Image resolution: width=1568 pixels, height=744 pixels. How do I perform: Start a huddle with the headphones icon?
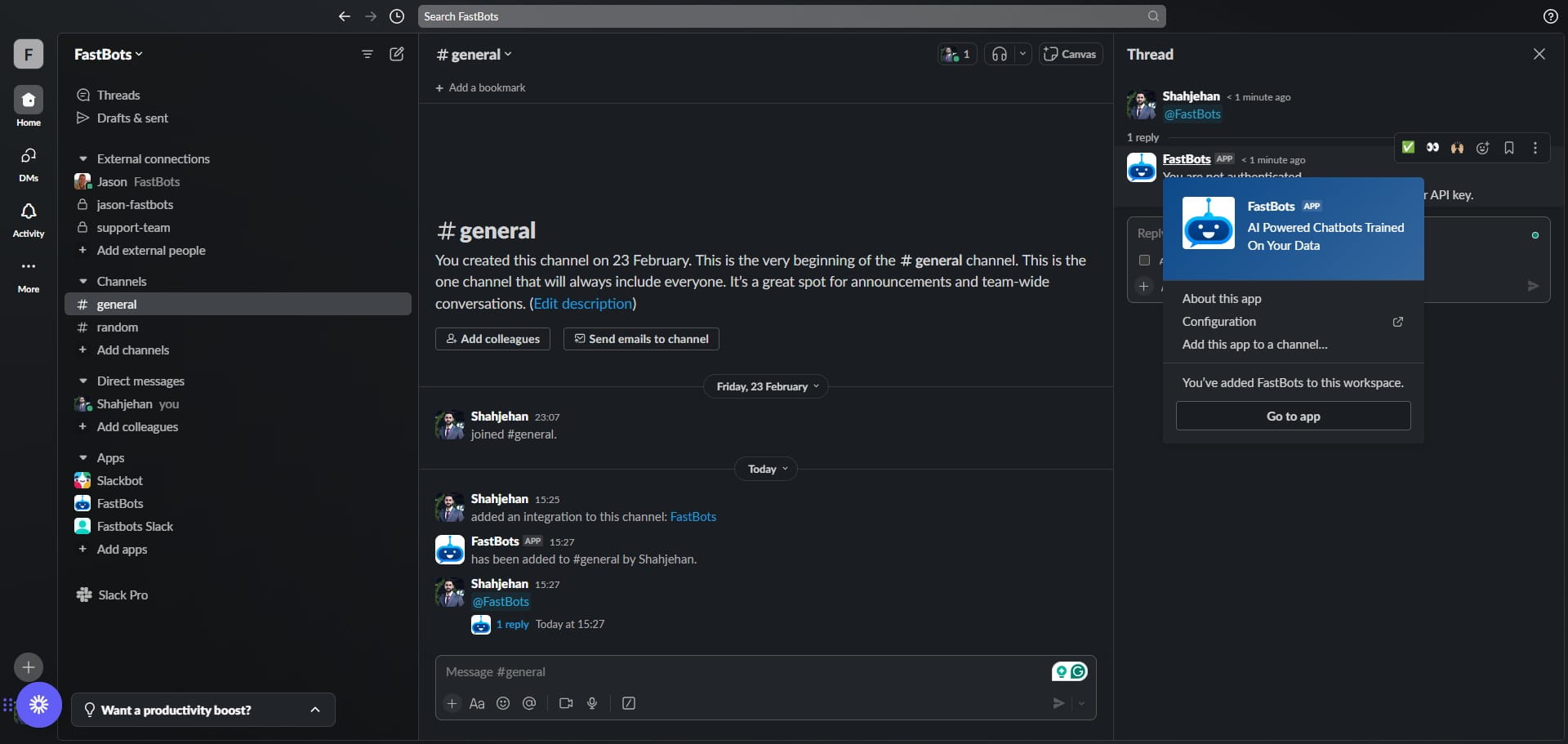1000,54
